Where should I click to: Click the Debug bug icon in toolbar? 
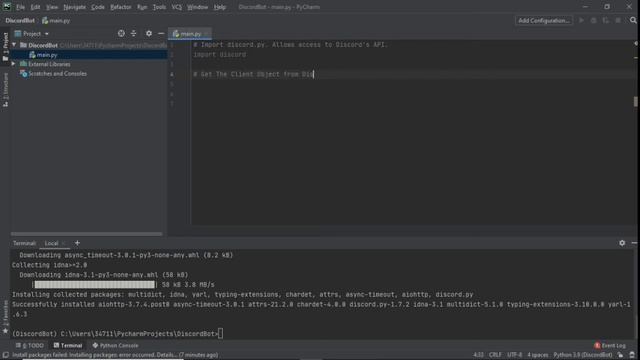[593, 20]
